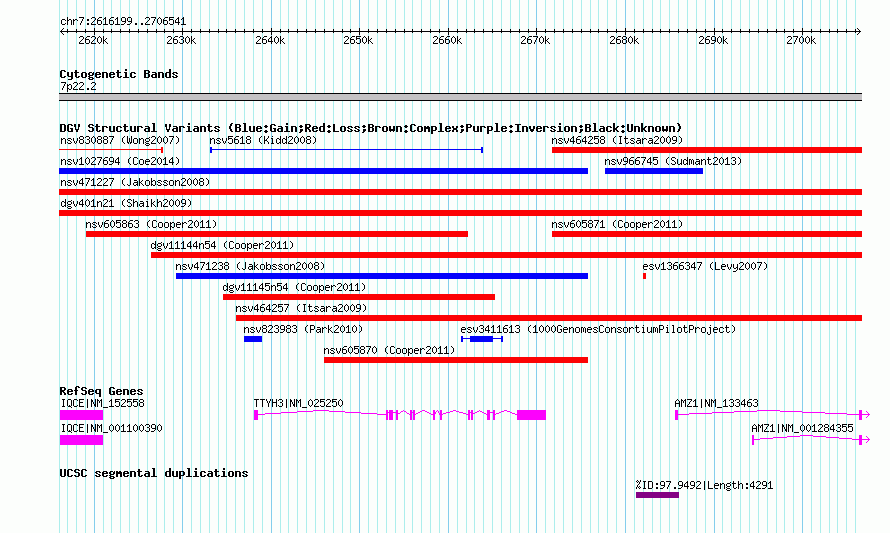The image size is (890, 533).
Task: Select the nsv966745 (Sudmant2013) gain bar
Action: [654, 171]
